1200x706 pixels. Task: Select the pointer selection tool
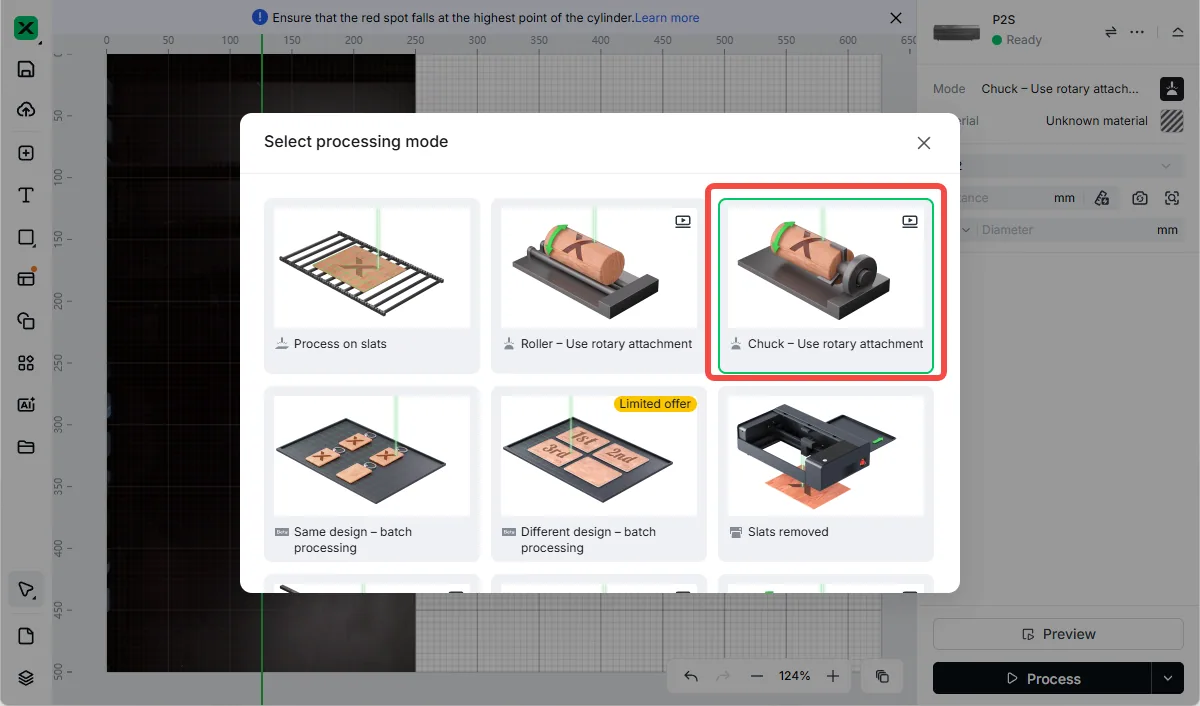coord(26,589)
